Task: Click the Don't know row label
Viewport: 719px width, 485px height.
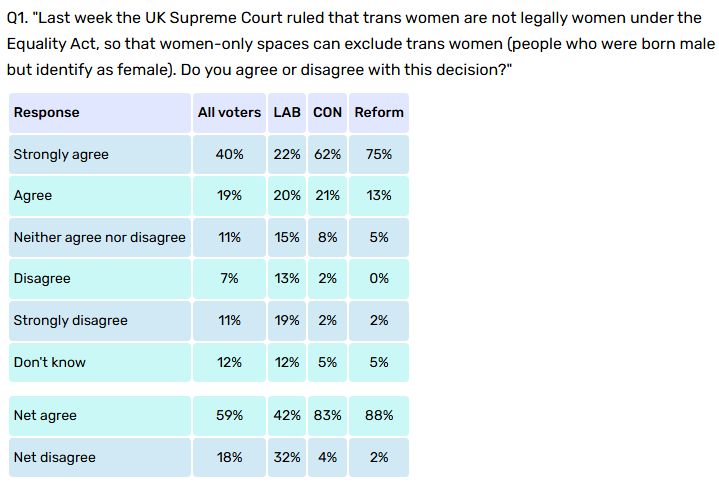Action: [50, 363]
